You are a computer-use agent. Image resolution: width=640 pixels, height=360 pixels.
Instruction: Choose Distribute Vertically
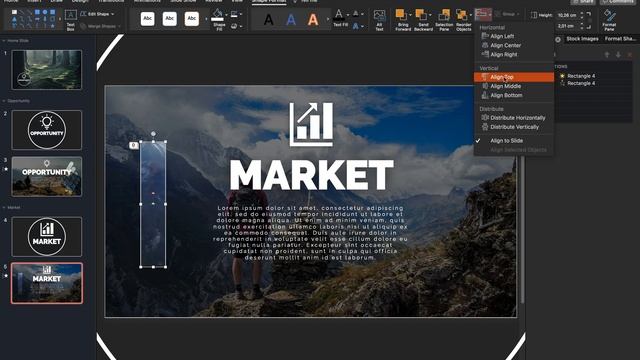[x=514, y=127]
